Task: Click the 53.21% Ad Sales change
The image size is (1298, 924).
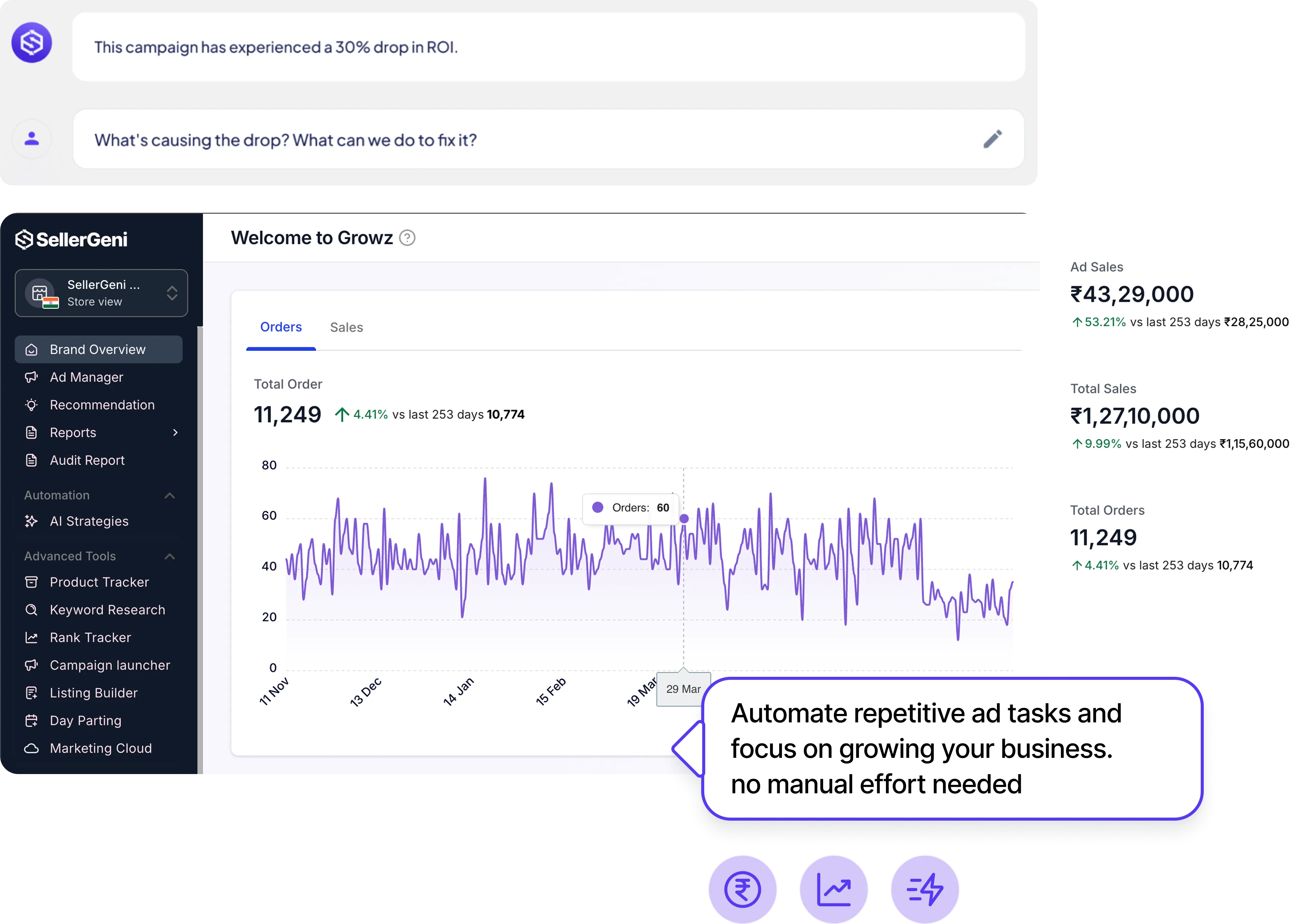Action: [1099, 322]
